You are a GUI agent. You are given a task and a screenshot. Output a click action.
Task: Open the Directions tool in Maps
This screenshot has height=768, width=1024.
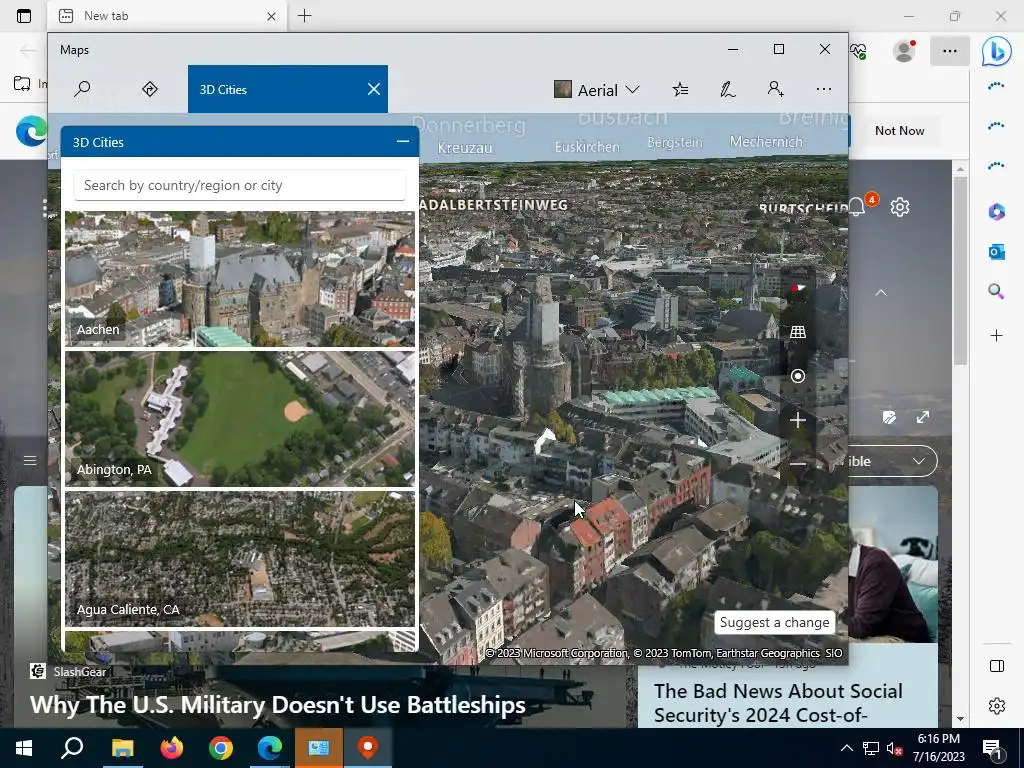pos(150,89)
